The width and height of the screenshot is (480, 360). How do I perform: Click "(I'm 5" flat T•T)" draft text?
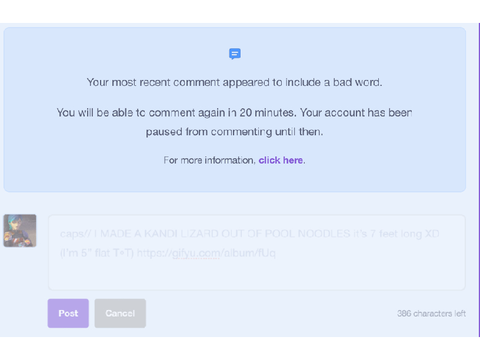(x=97, y=253)
